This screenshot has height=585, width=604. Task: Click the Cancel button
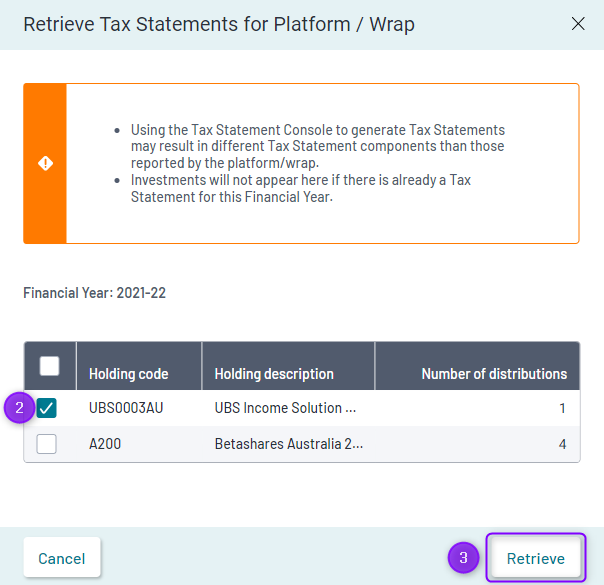[x=62, y=558]
